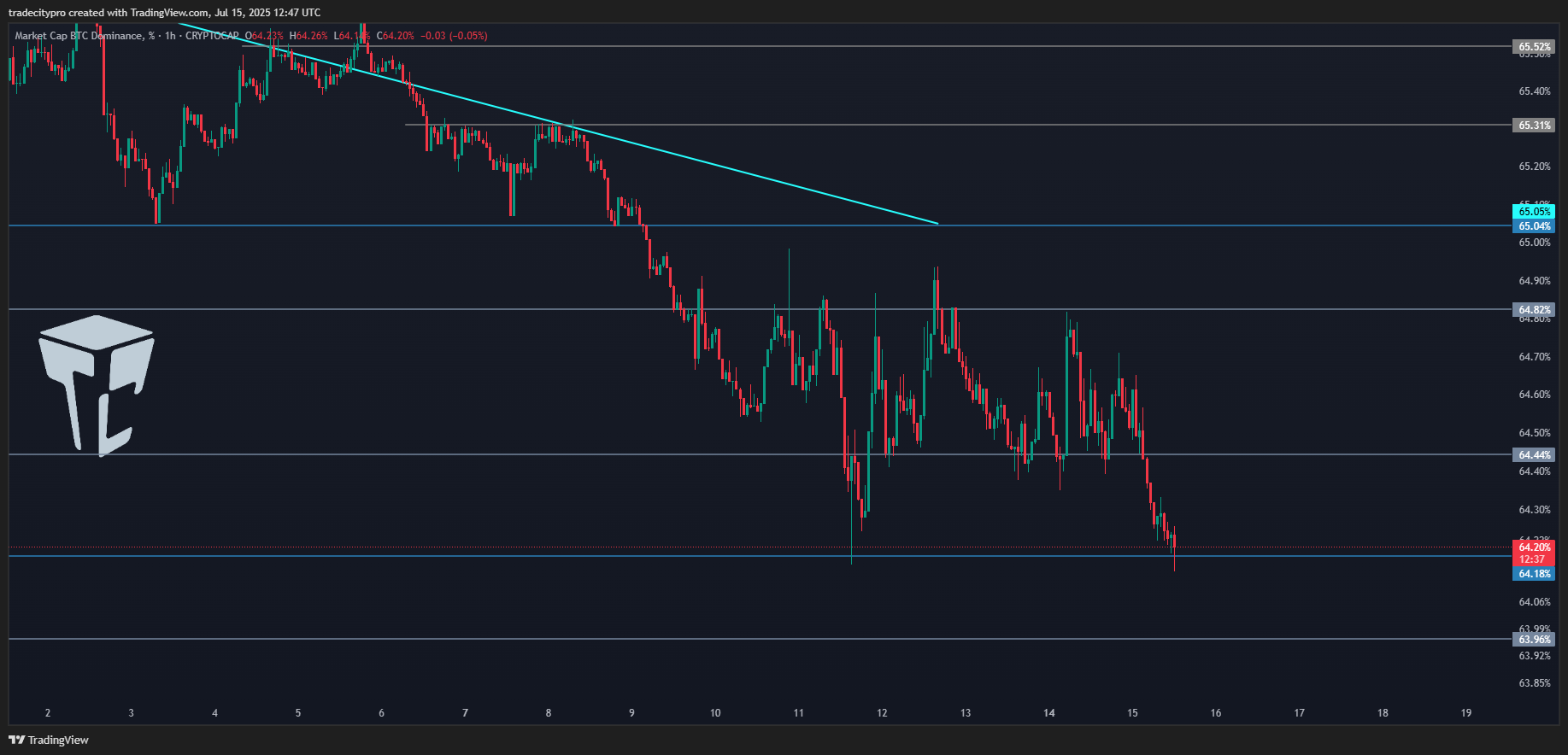Click the high value H64.26% in legend
Screen dimensions: 1568x755
tap(308, 36)
